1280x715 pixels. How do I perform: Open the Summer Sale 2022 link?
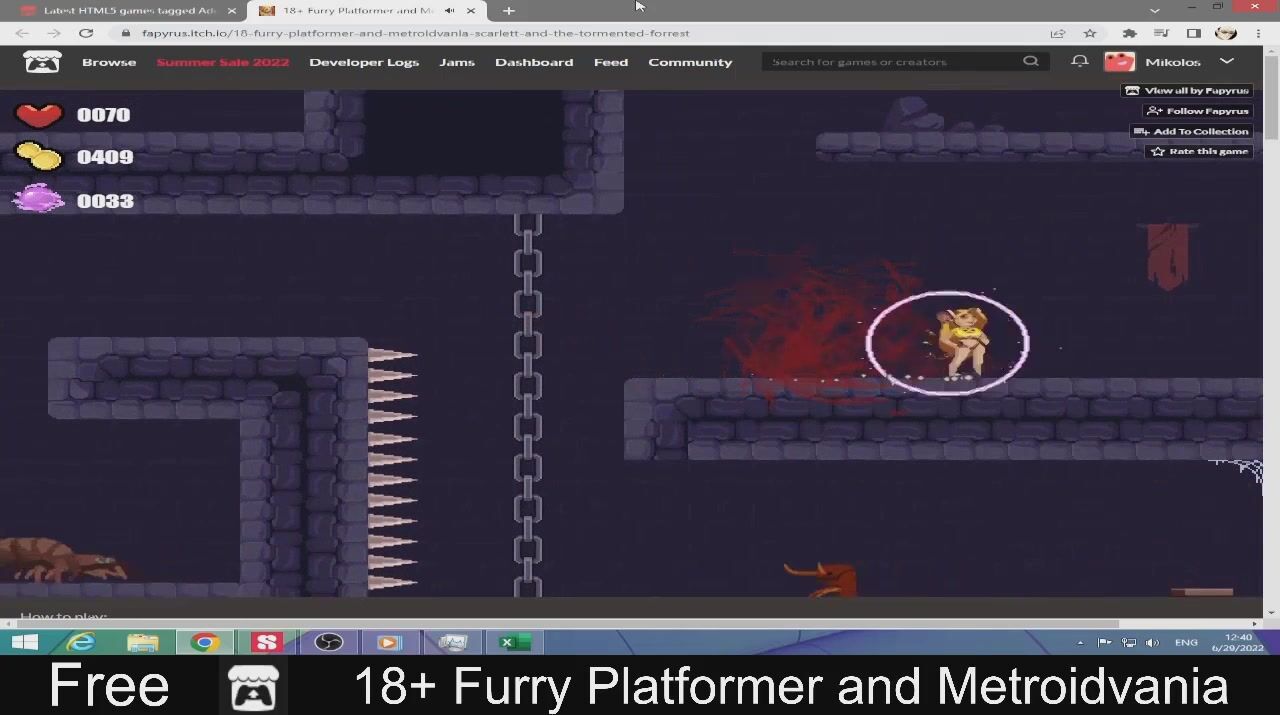222,62
